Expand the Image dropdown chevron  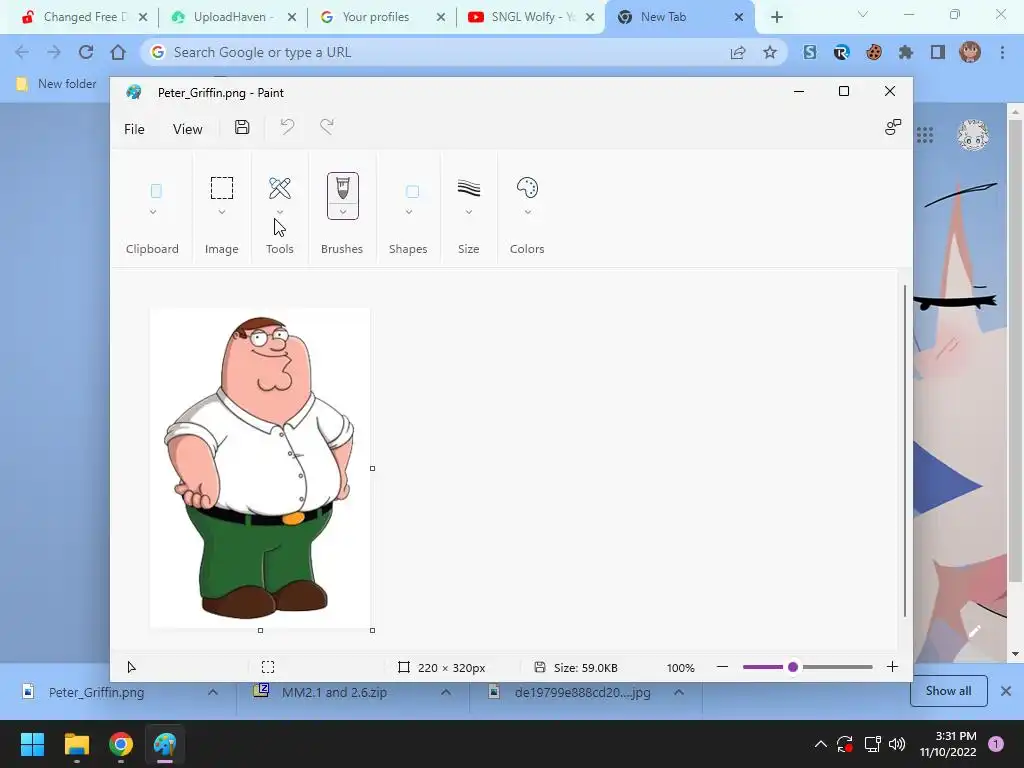tap(222, 212)
